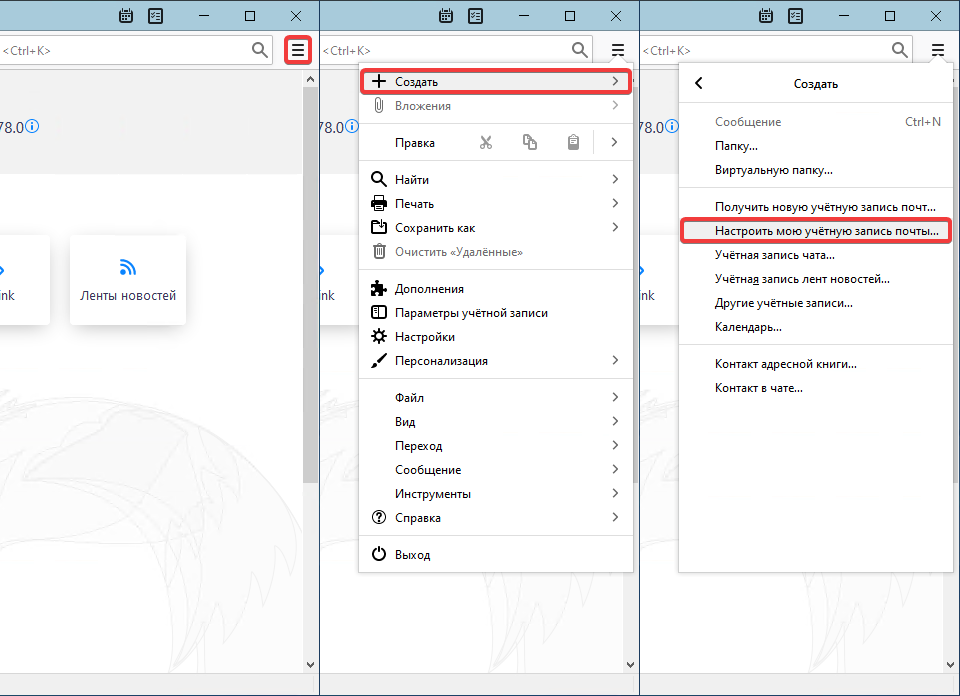The height and width of the screenshot is (696, 960).
Task: Expand the Инструменты submenu chevron
Action: 615,494
